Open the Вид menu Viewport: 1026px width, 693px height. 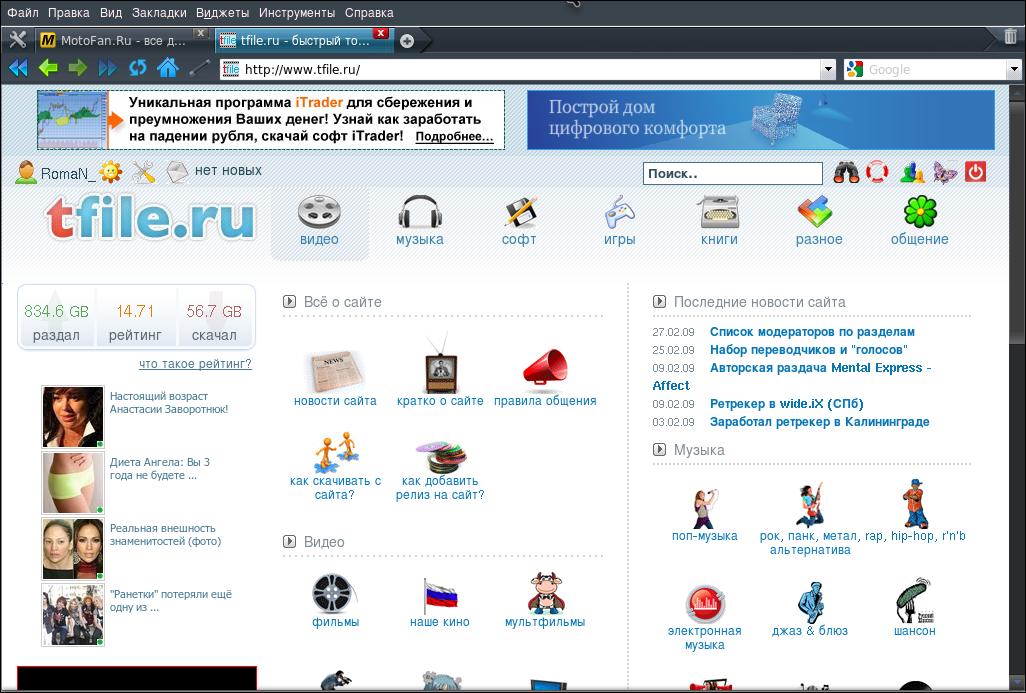(x=111, y=12)
